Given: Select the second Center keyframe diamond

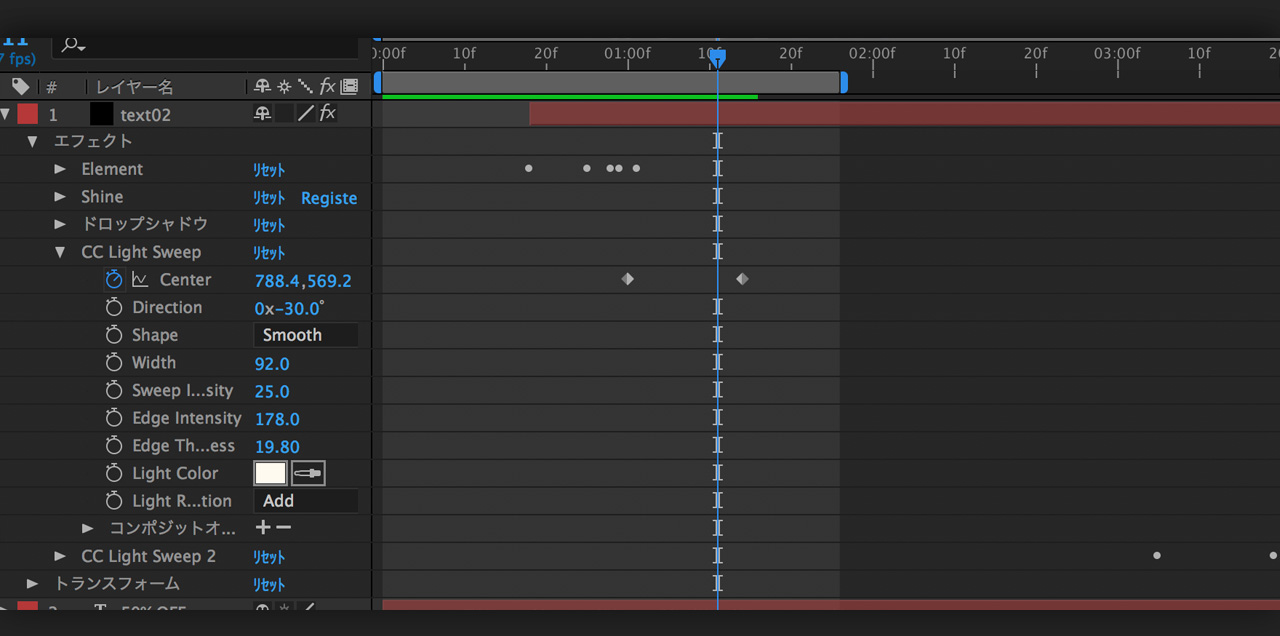Looking at the screenshot, I should [742, 279].
